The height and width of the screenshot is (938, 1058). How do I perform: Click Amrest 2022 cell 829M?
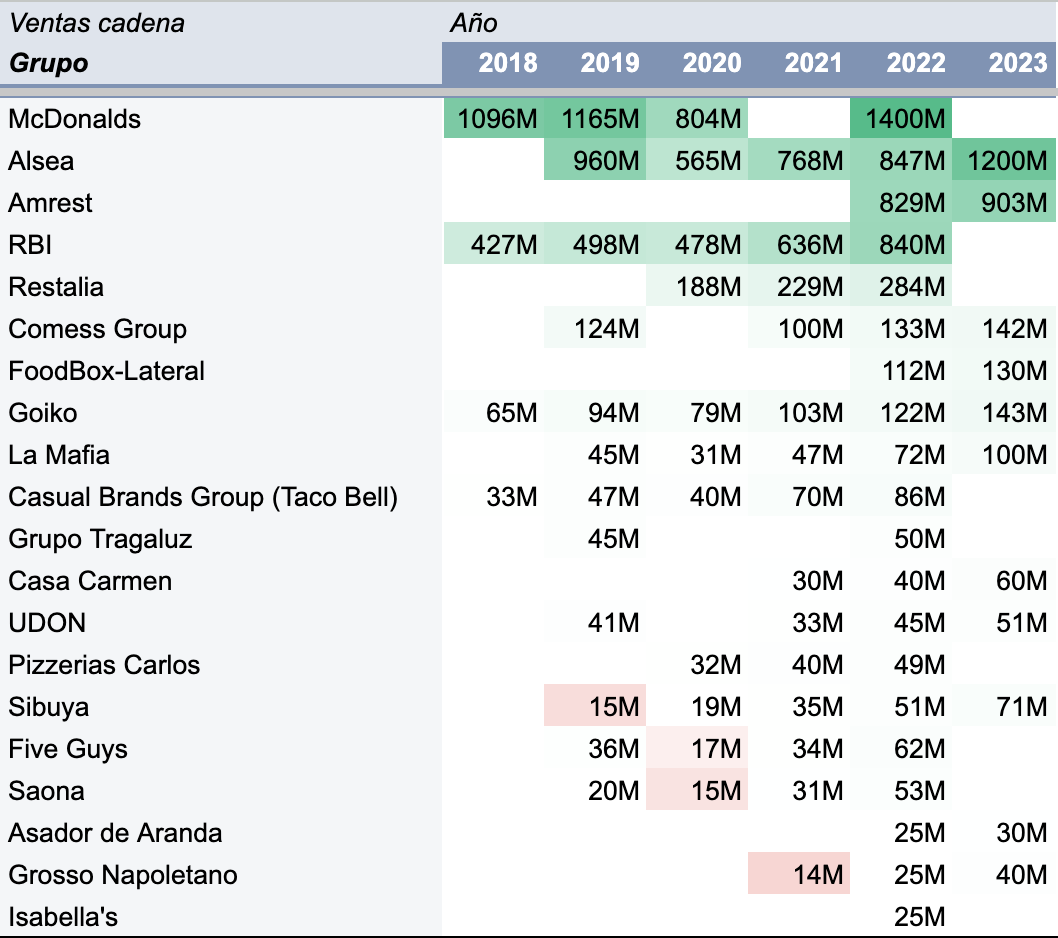(x=901, y=202)
